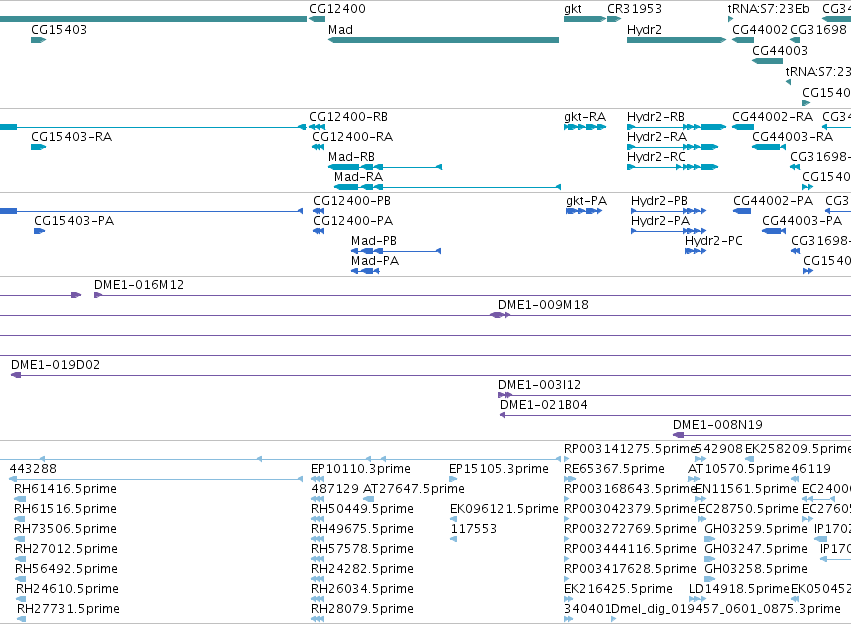This screenshot has width=851, height=624.
Task: Select the EK216425.5prime EST label
Action: click(x=618, y=589)
